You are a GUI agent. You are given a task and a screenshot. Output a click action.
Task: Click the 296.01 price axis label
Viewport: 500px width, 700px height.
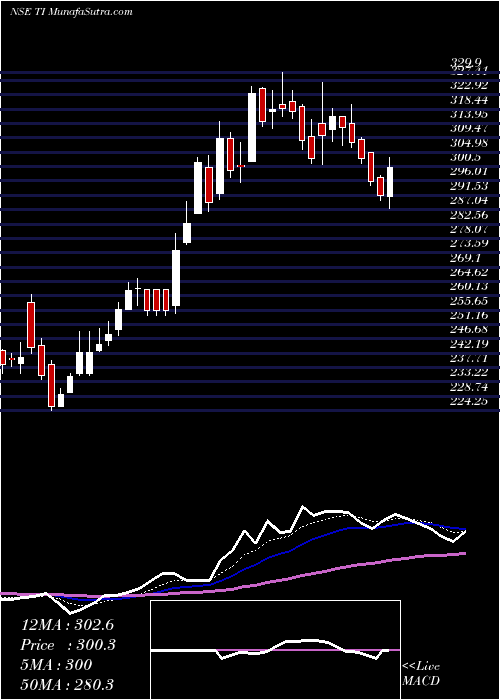click(x=471, y=171)
